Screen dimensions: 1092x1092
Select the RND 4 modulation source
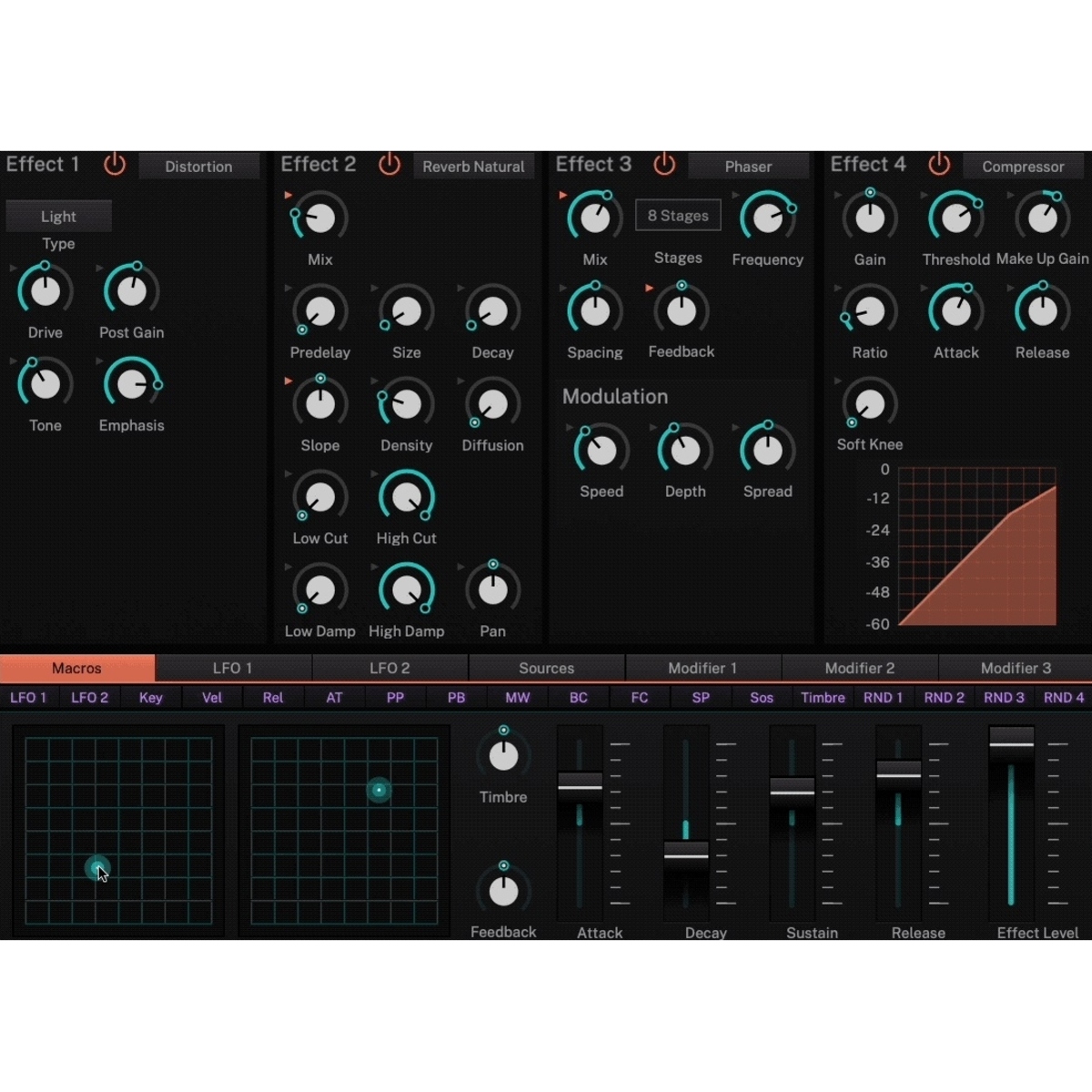pos(1064,698)
